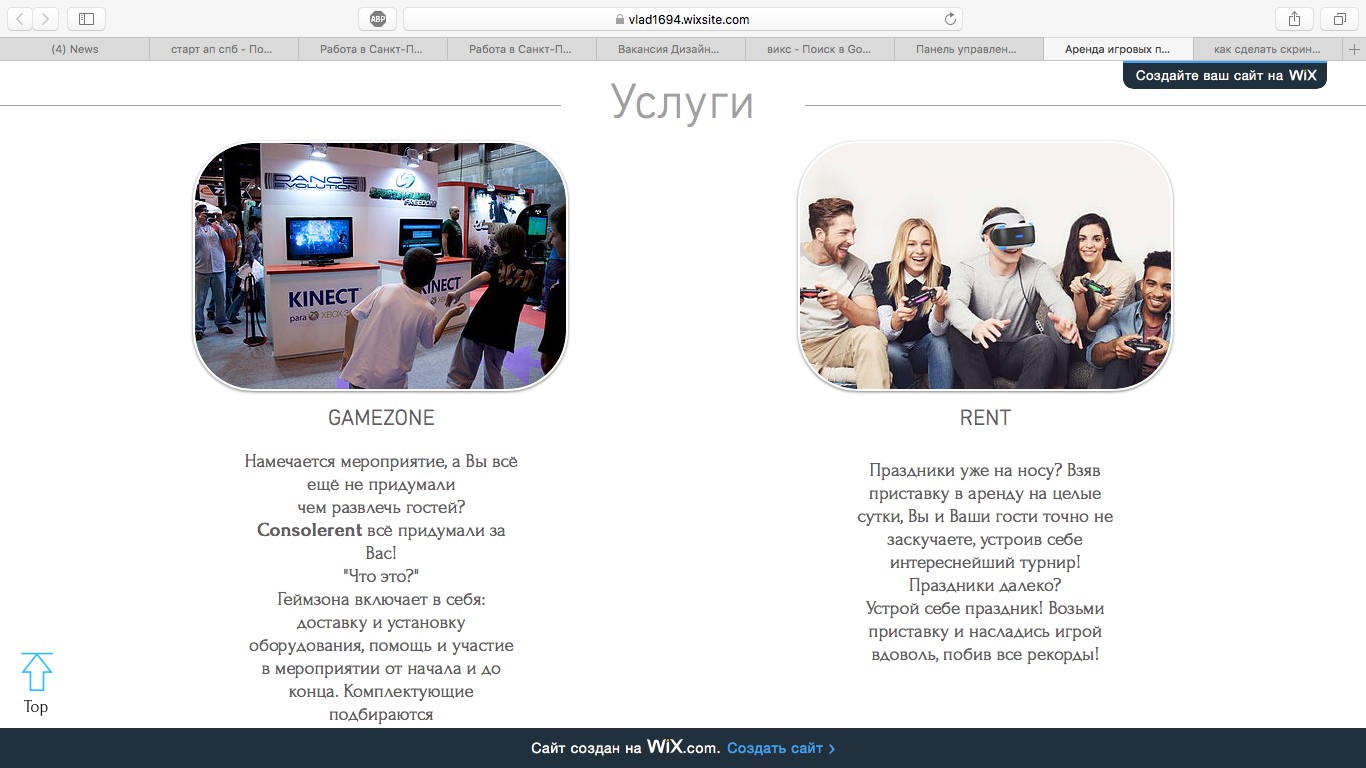This screenshot has height=768, width=1366.
Task: Open the Kinect gamezone photo
Action: pos(380,266)
